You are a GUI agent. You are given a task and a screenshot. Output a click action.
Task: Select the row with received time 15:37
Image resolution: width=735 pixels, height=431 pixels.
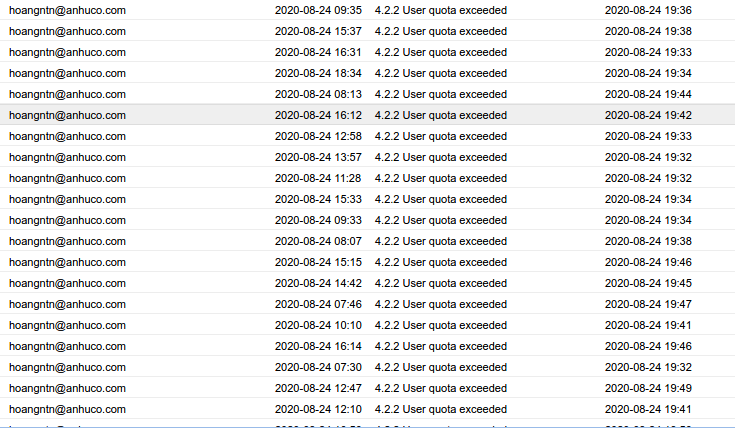[368, 31]
